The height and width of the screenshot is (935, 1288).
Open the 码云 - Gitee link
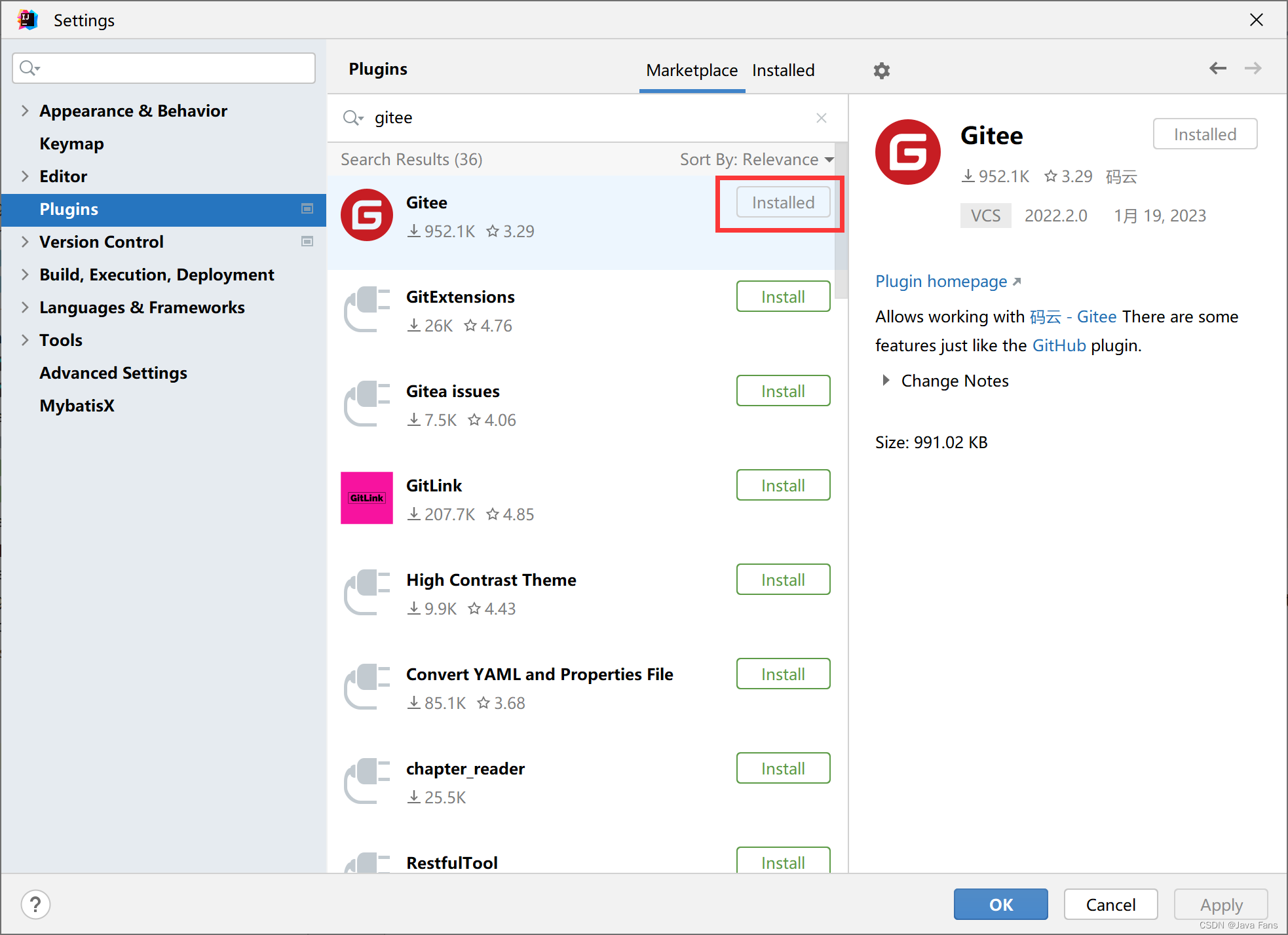click(1072, 316)
